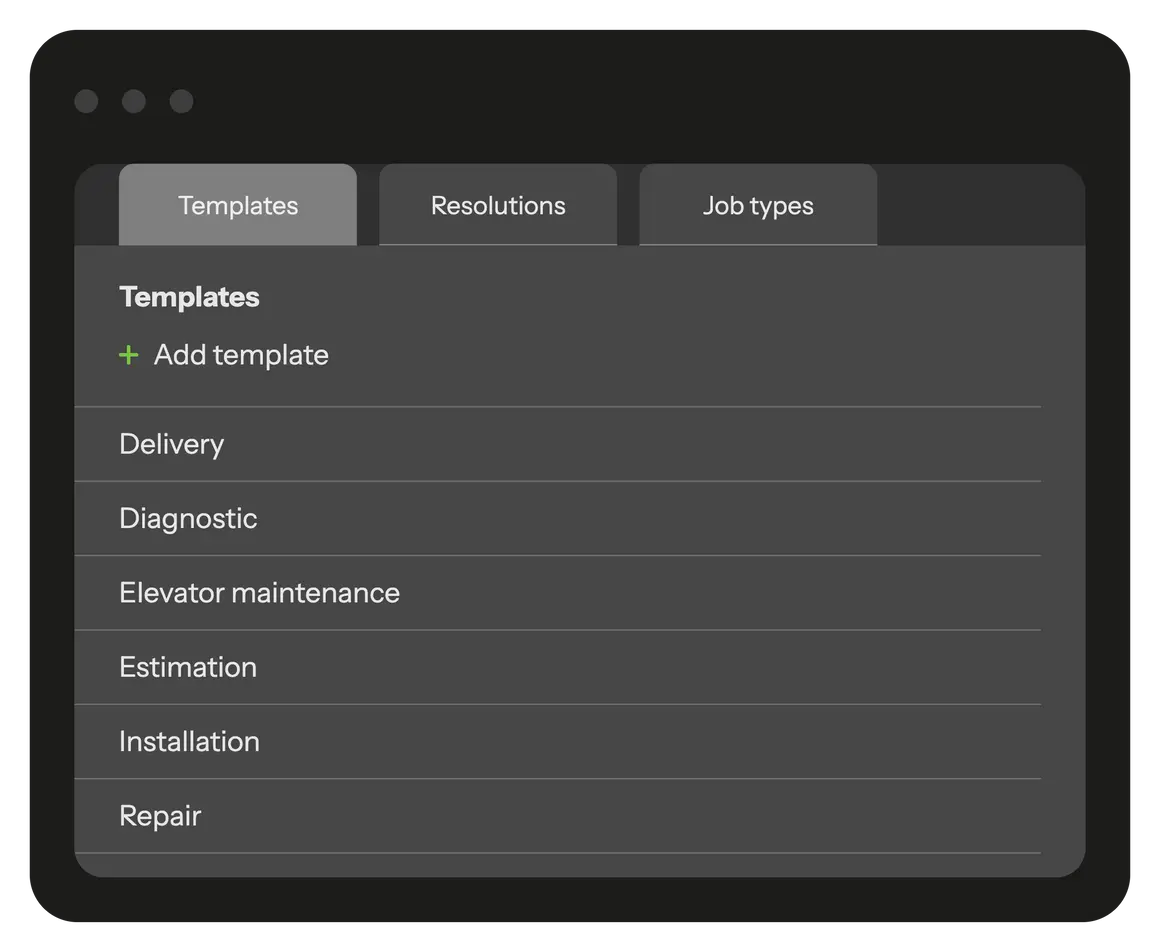1160x952 pixels.
Task: Click the window title bar beside the dots
Action: [600, 101]
